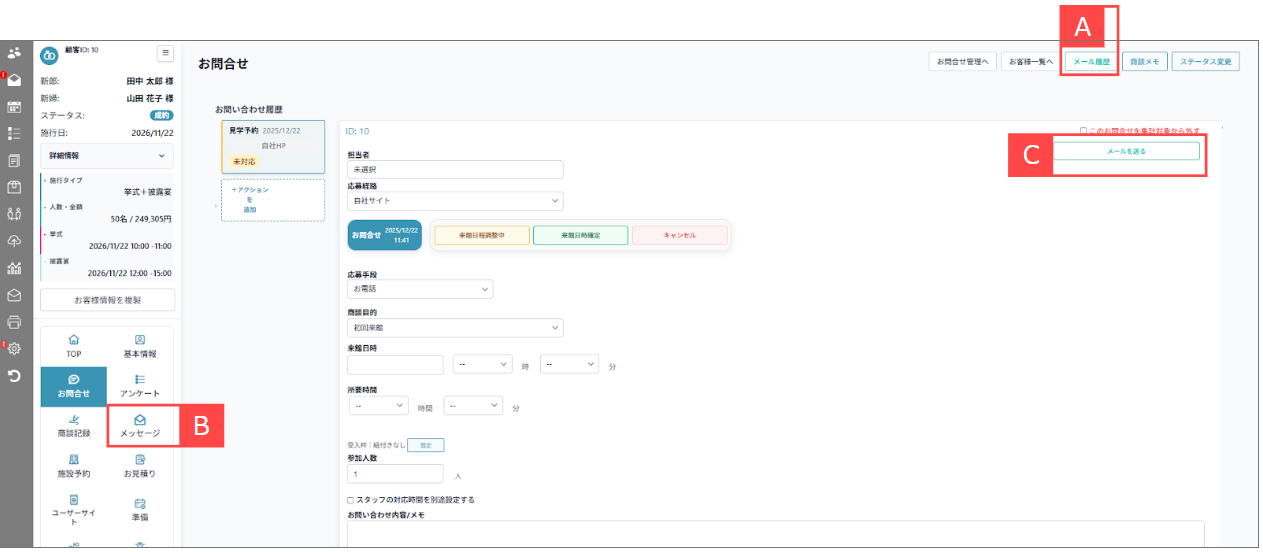This screenshot has height=552, width=1263.
Task: Click the 参加人数 input field
Action: click(x=395, y=474)
